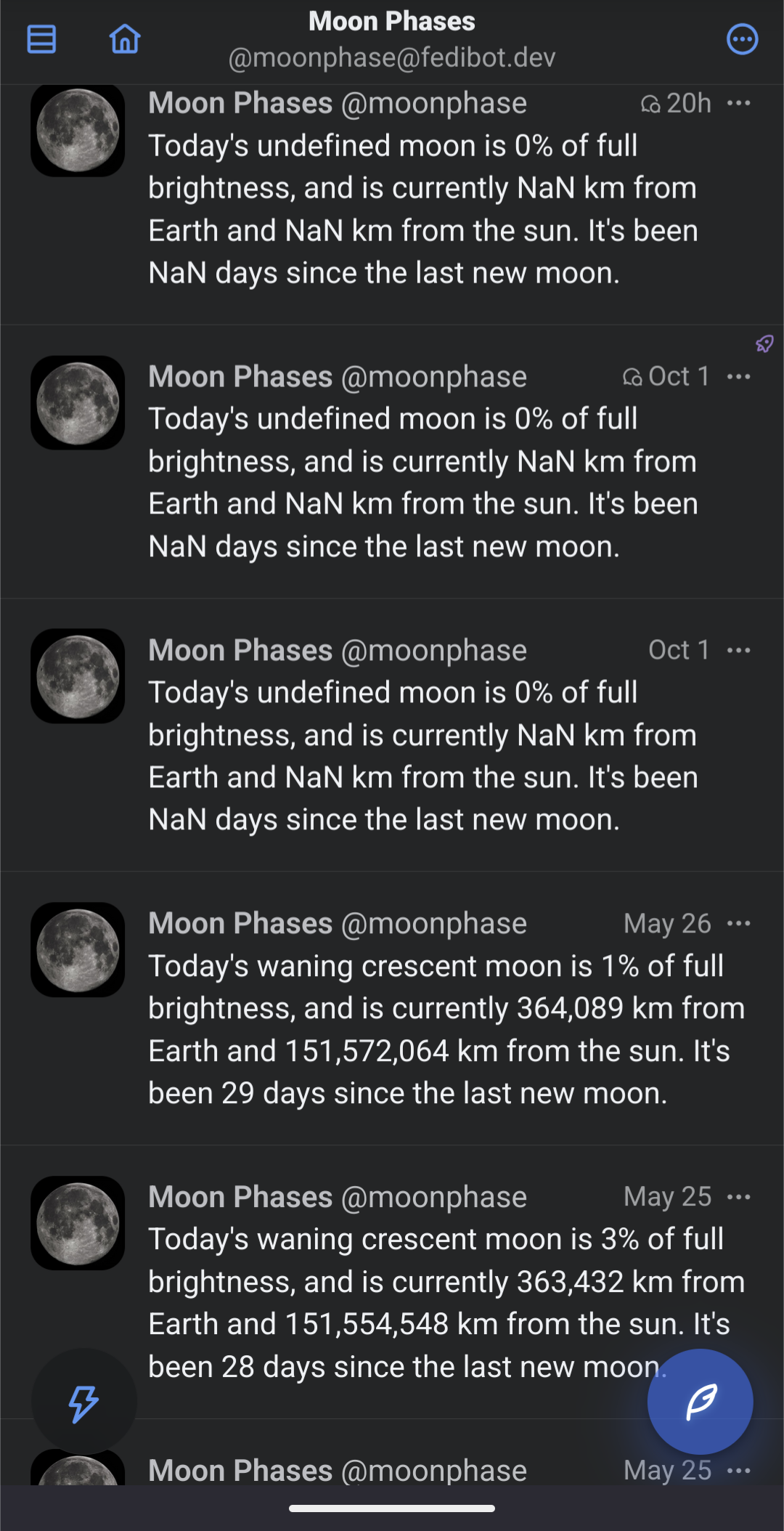This screenshot has width=784, height=1531.
Task: Click the May 26 timestamp
Action: coord(666,924)
